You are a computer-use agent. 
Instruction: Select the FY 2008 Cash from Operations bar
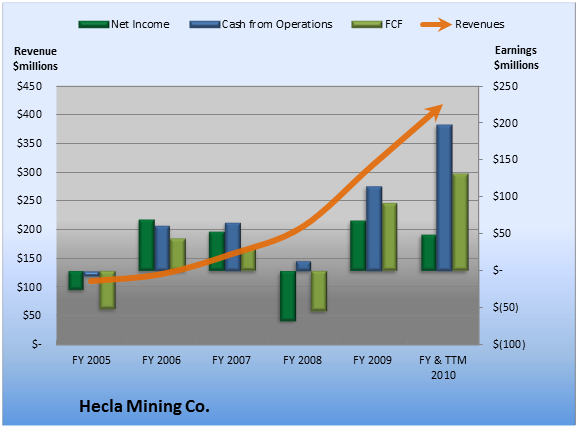click(x=303, y=266)
